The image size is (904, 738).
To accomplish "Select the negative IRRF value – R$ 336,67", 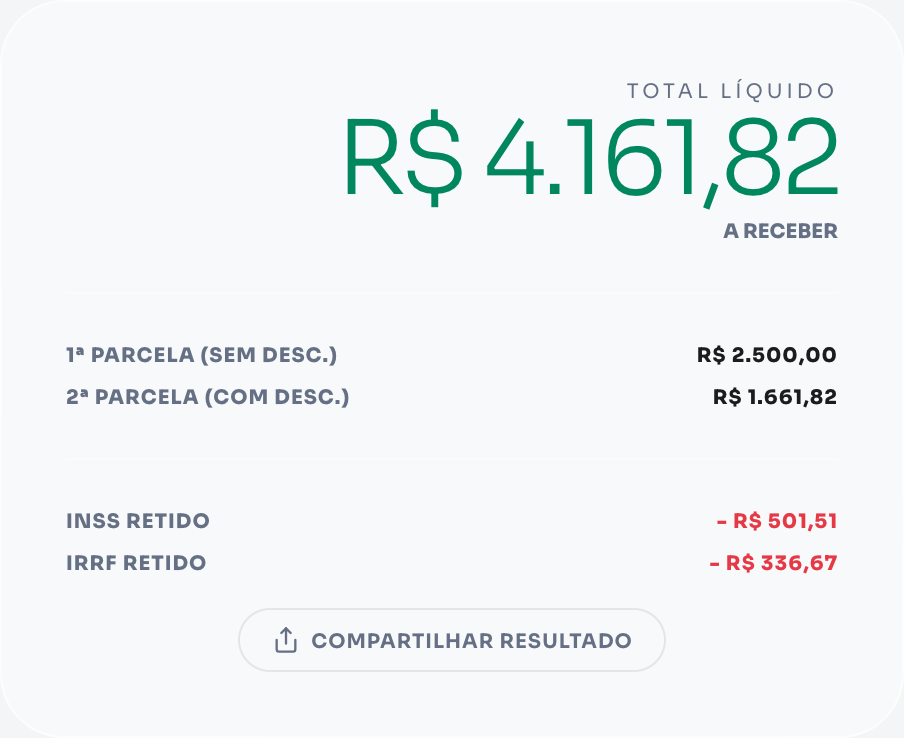I will [x=775, y=562].
